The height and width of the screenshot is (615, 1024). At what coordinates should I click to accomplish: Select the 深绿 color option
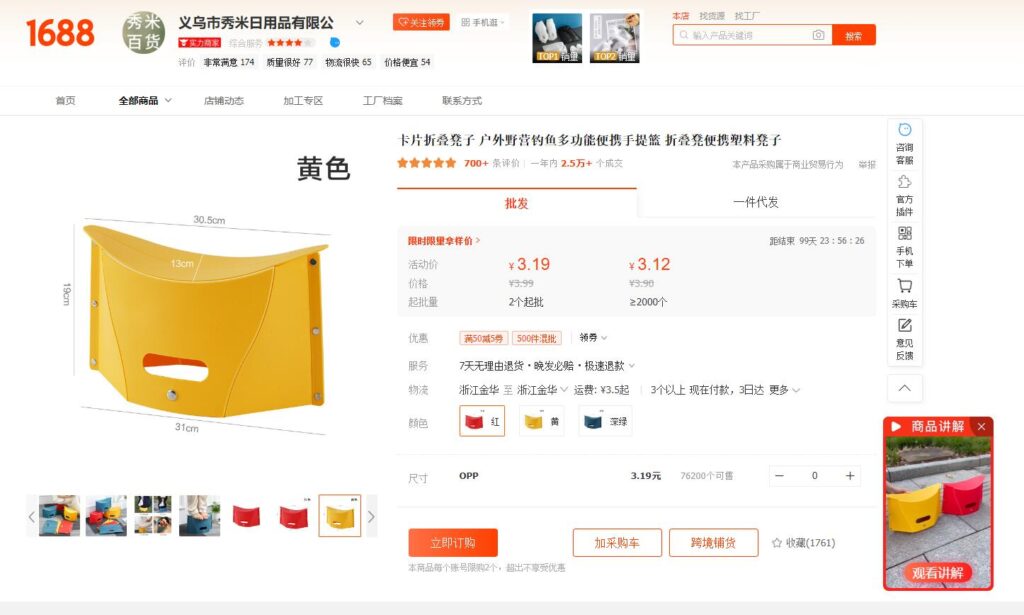(605, 421)
